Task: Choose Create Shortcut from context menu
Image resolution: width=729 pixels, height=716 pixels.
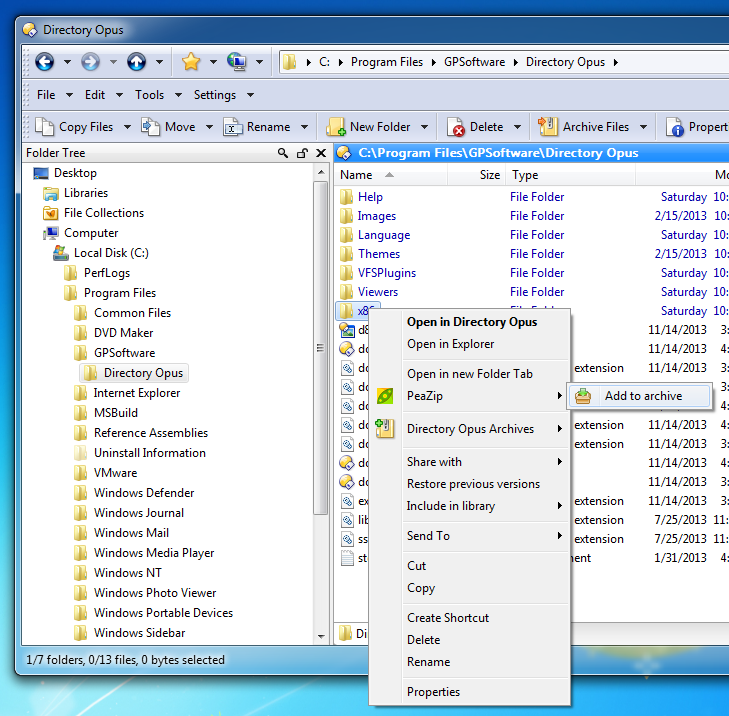Action: 448,618
